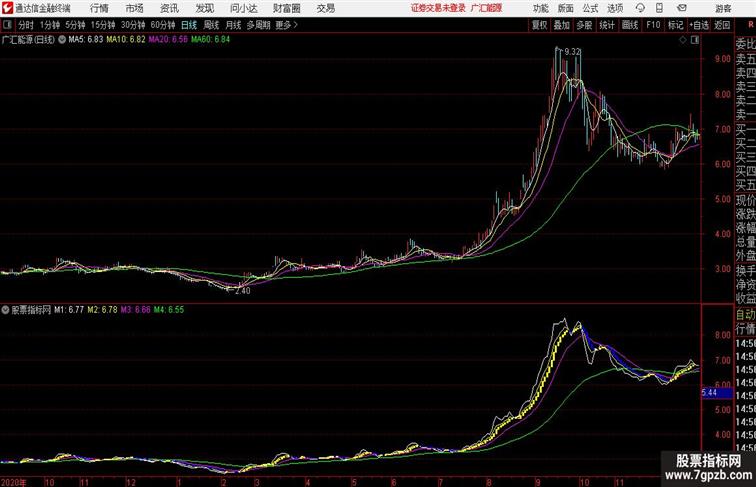
Task: Click the MA20: 6.56 indicator value
Action: (168, 40)
